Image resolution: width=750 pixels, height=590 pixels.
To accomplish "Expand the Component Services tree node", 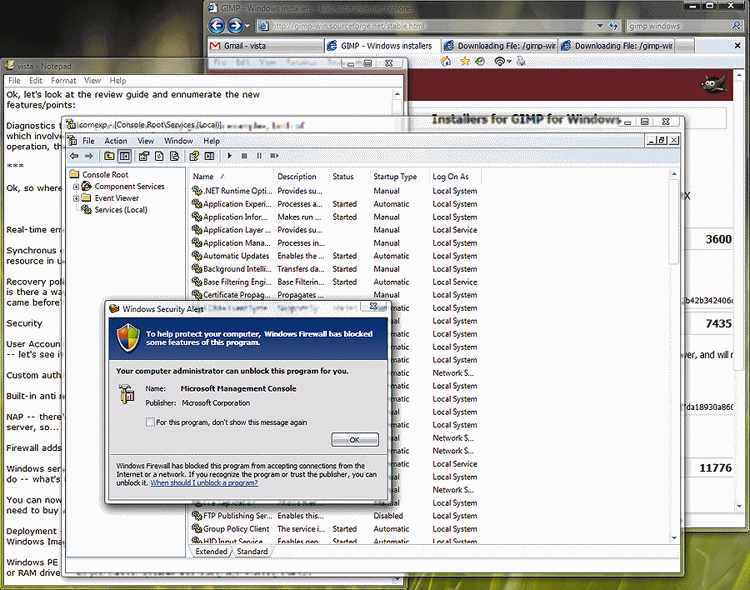I will (76, 187).
